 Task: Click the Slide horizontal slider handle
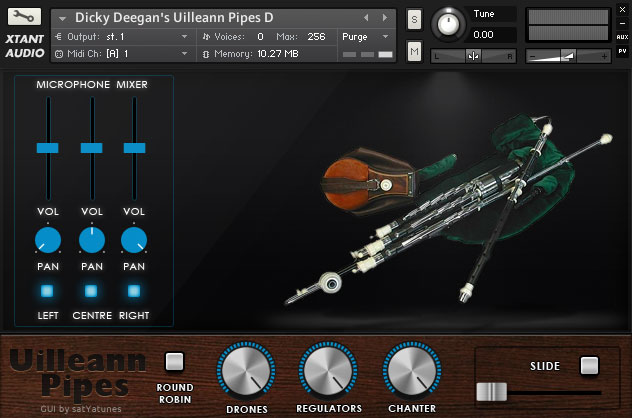point(491,392)
